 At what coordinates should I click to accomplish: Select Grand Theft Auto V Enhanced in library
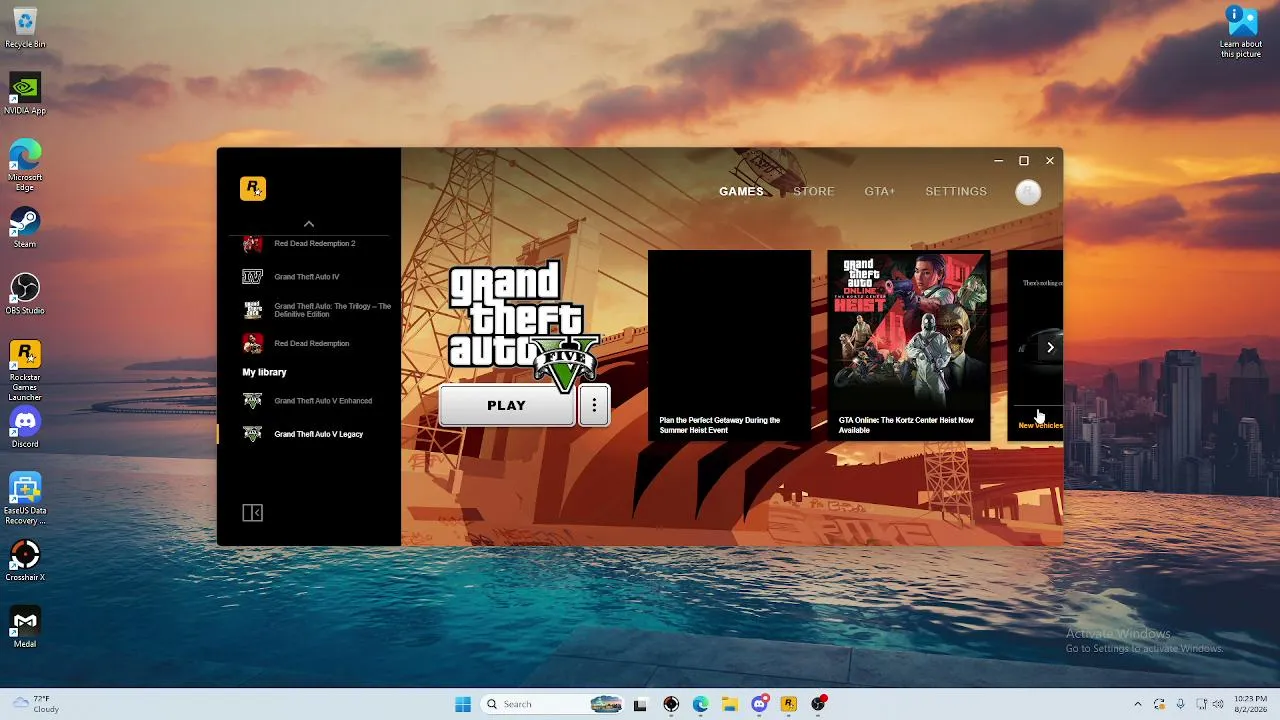click(309, 401)
